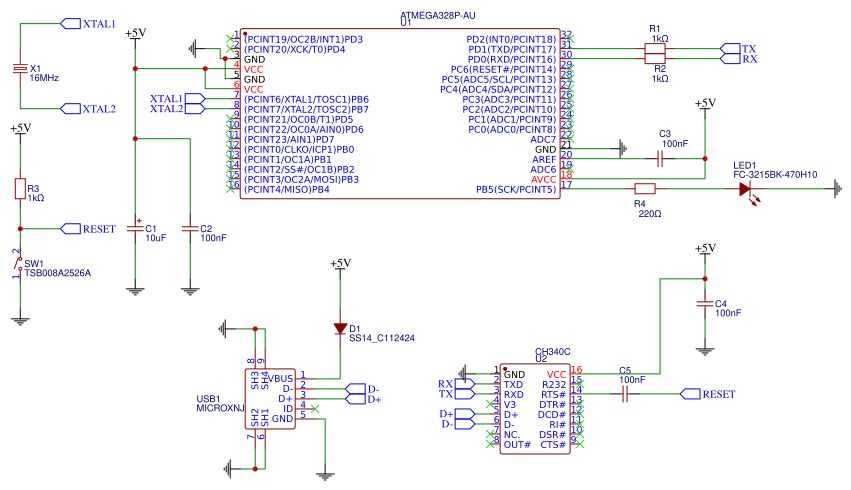
Task: Select the C2 capacitor symbol
Action: (190, 228)
